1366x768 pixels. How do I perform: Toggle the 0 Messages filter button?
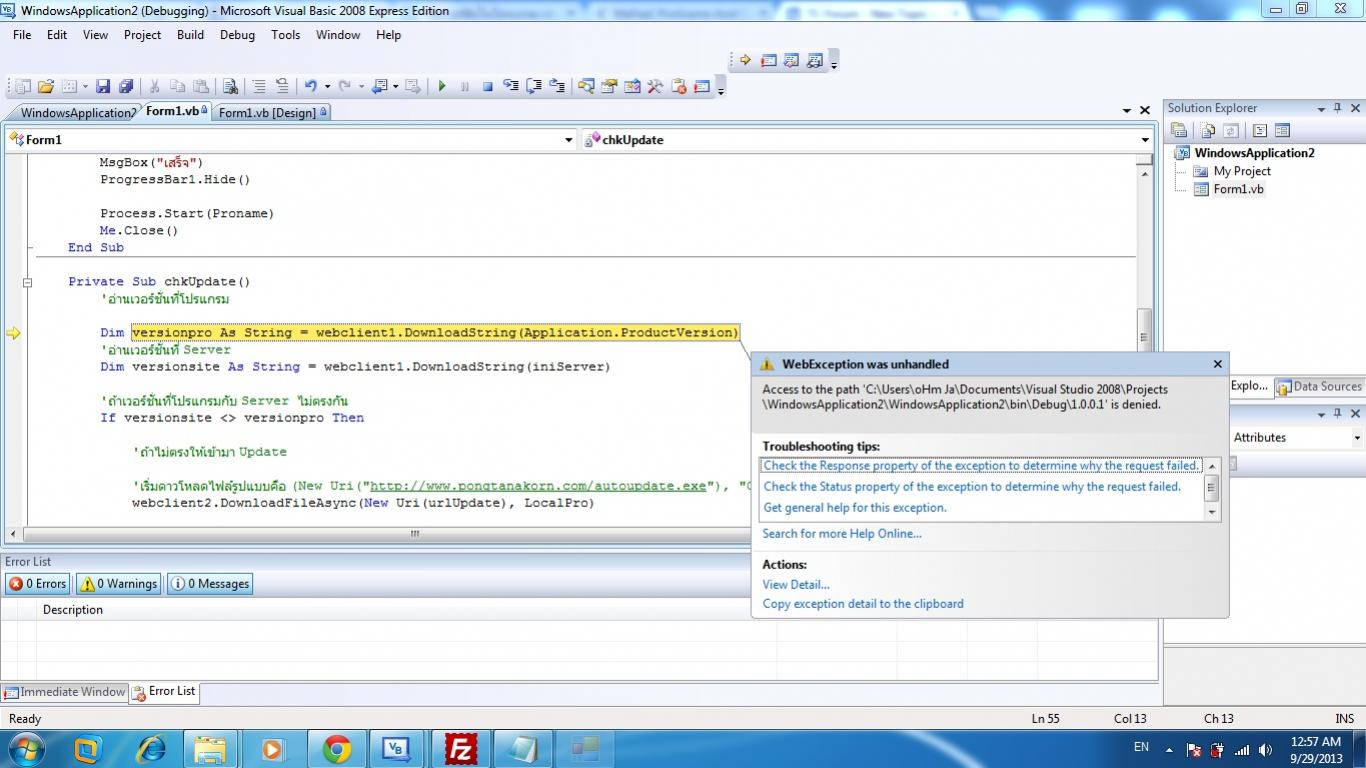point(209,584)
